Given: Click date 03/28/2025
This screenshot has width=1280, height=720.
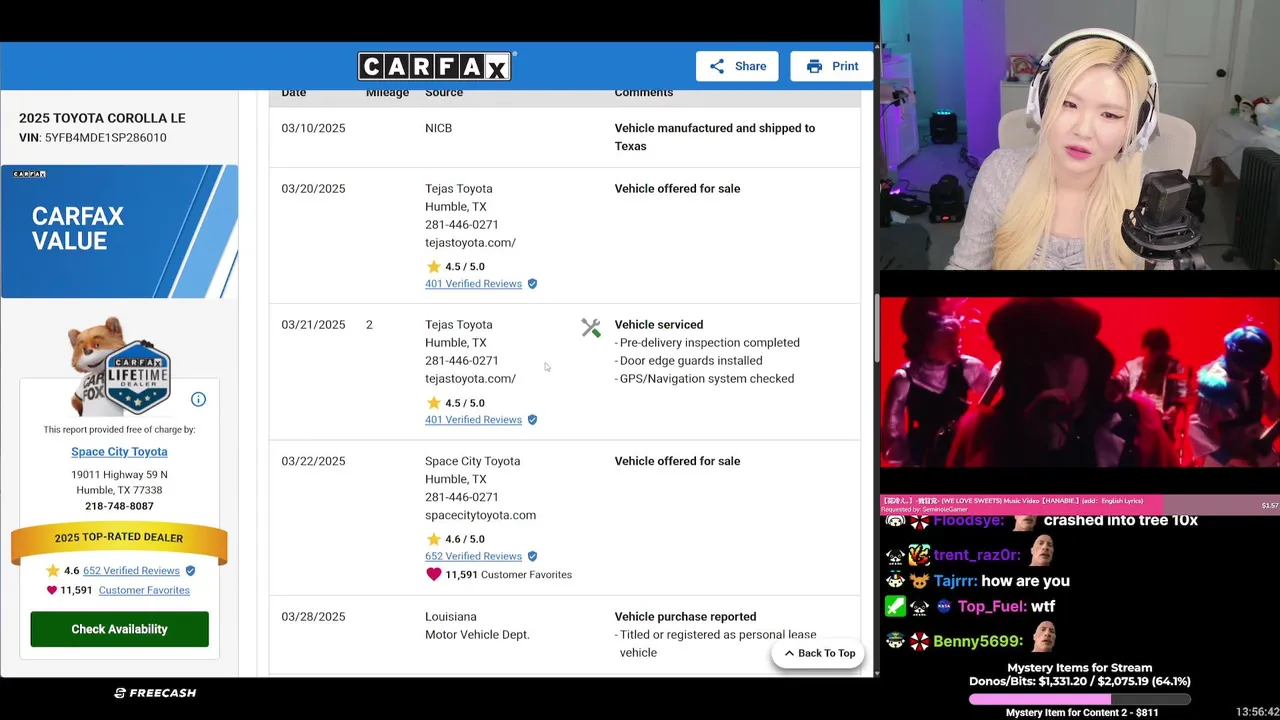Looking at the screenshot, I should tap(313, 617).
